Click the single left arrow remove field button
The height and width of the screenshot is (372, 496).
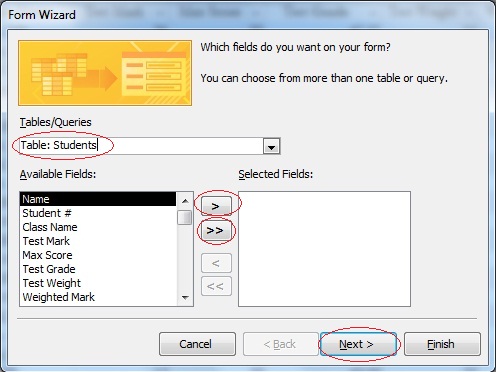point(216,263)
